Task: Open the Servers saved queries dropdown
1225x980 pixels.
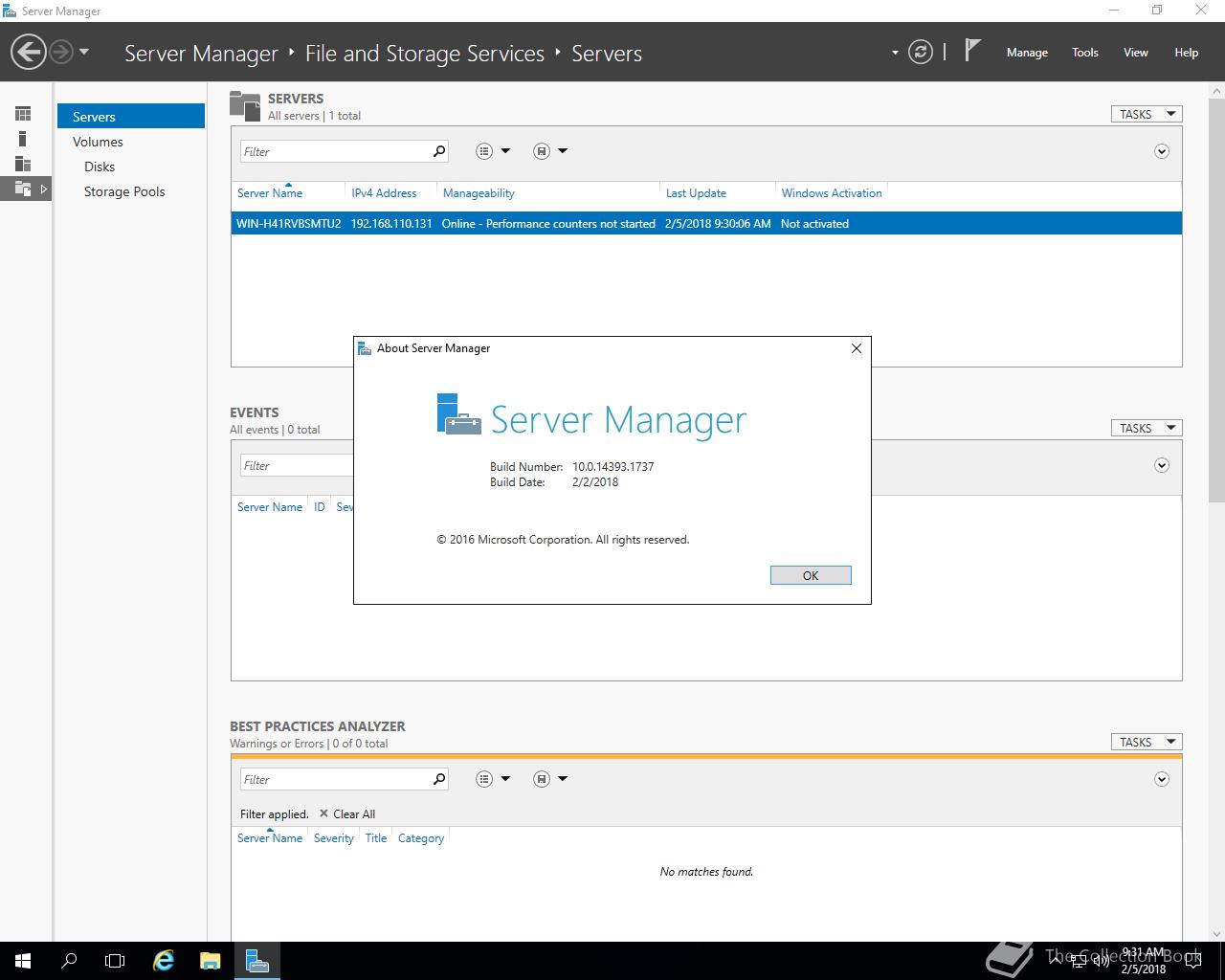Action: pyautogui.click(x=550, y=151)
